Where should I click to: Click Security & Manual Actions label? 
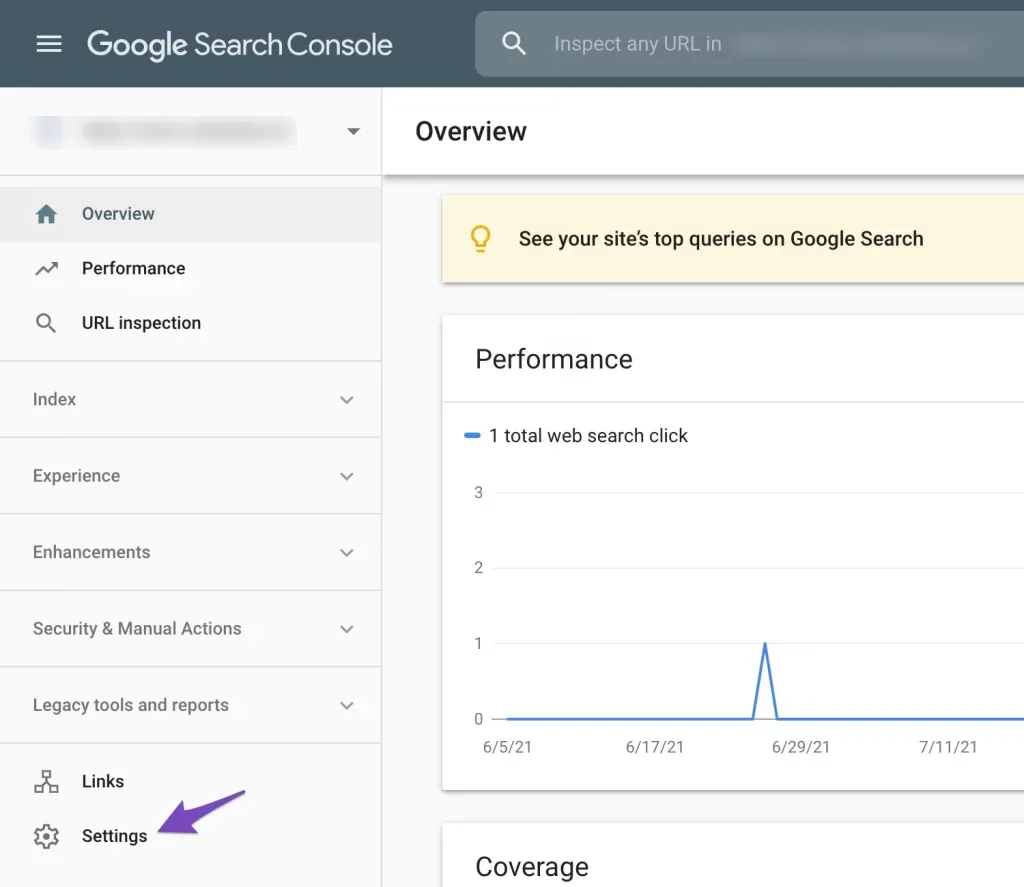point(137,628)
